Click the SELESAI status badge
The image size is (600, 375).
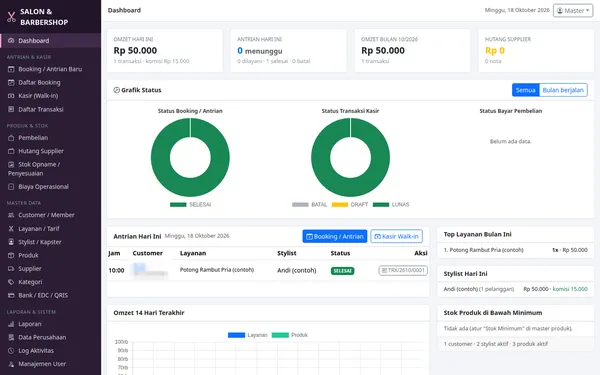(x=342, y=271)
